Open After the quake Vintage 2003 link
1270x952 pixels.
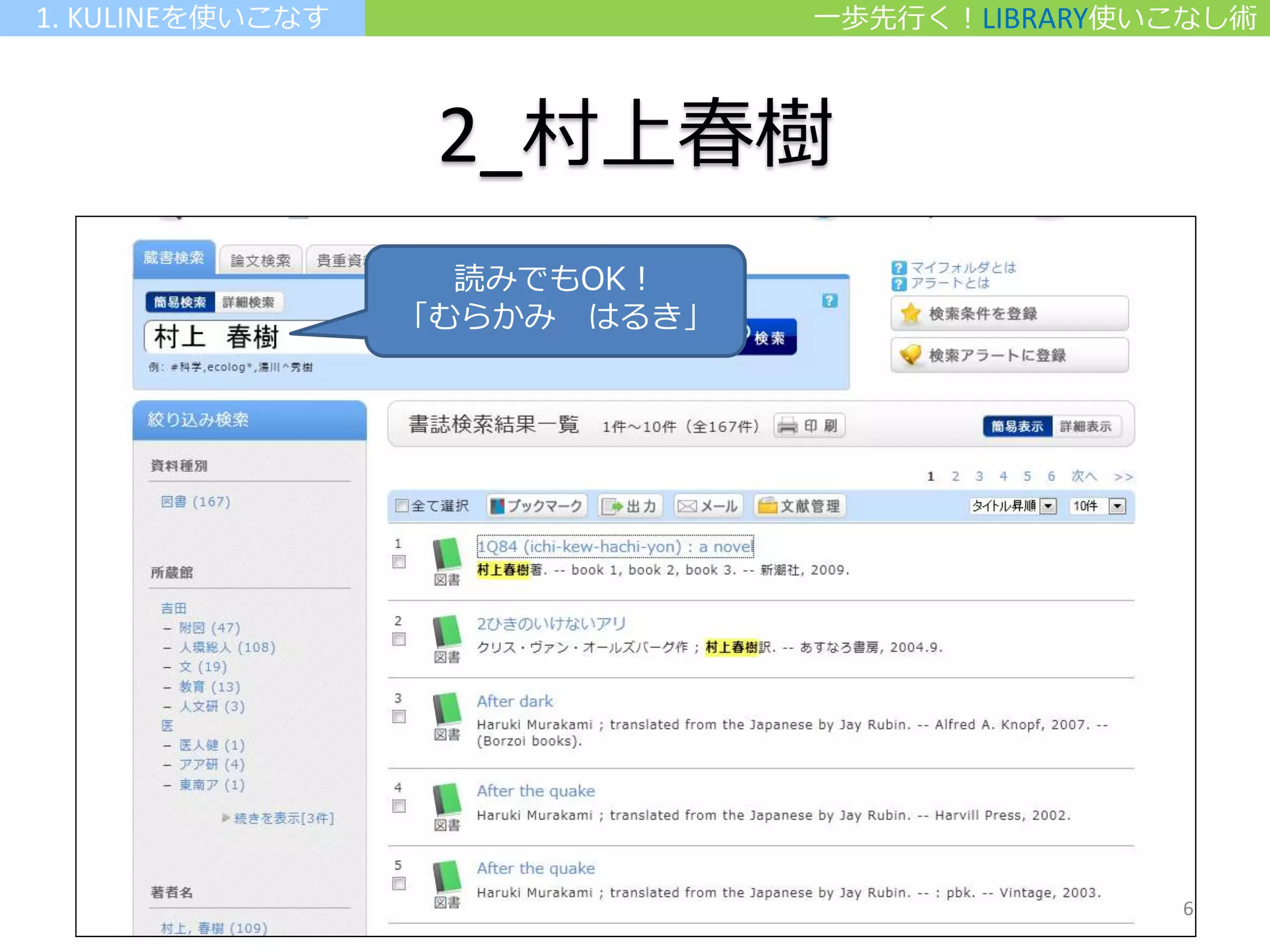[x=536, y=869]
